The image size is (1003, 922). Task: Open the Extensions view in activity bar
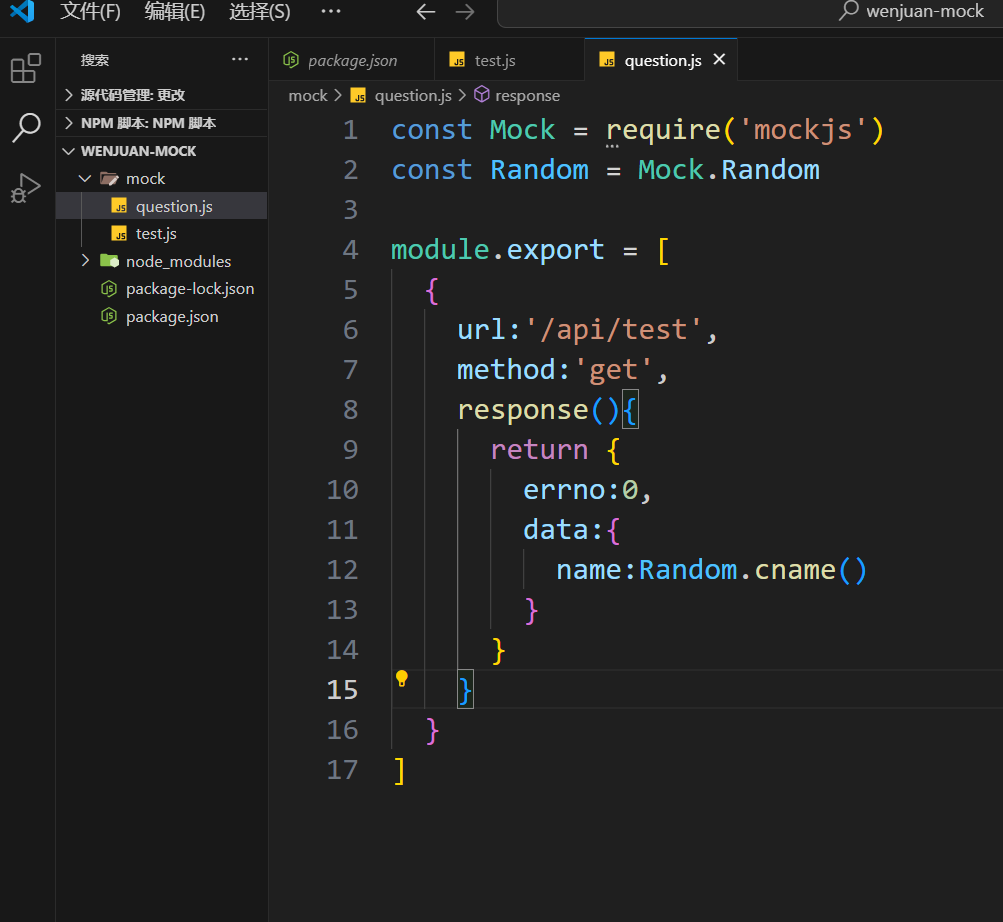26,68
